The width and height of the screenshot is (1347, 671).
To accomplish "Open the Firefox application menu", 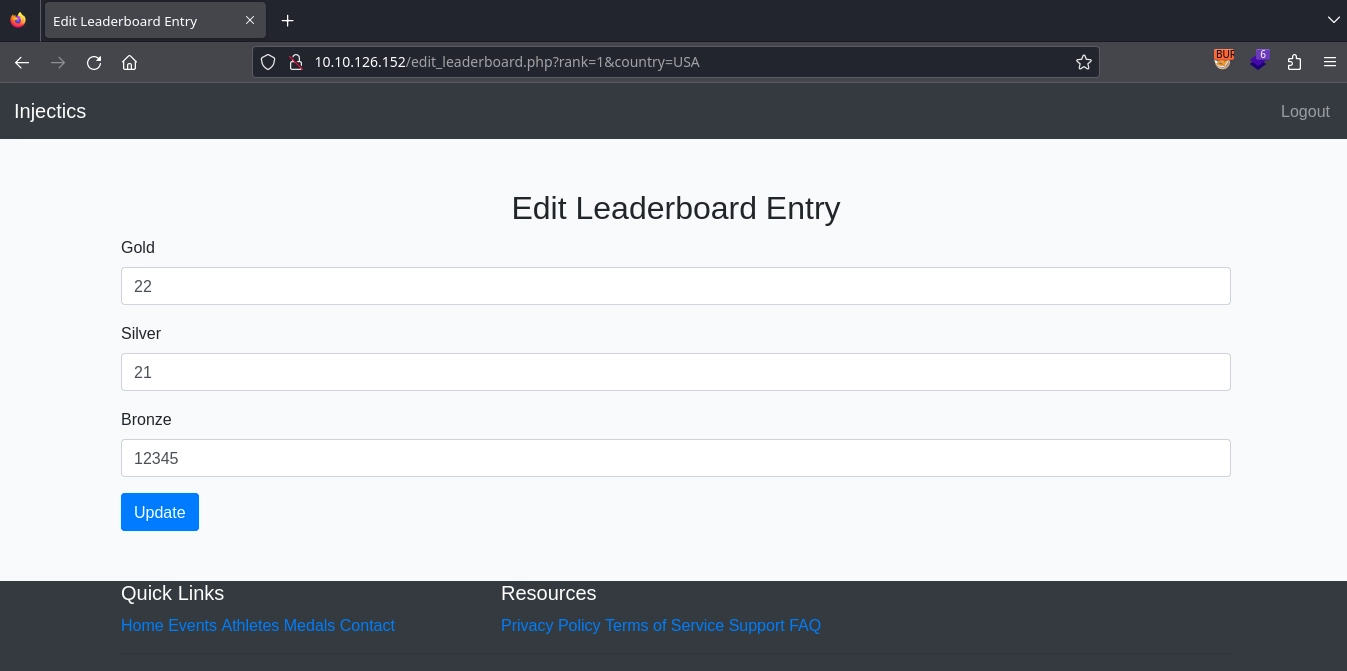I will click(x=1330, y=62).
